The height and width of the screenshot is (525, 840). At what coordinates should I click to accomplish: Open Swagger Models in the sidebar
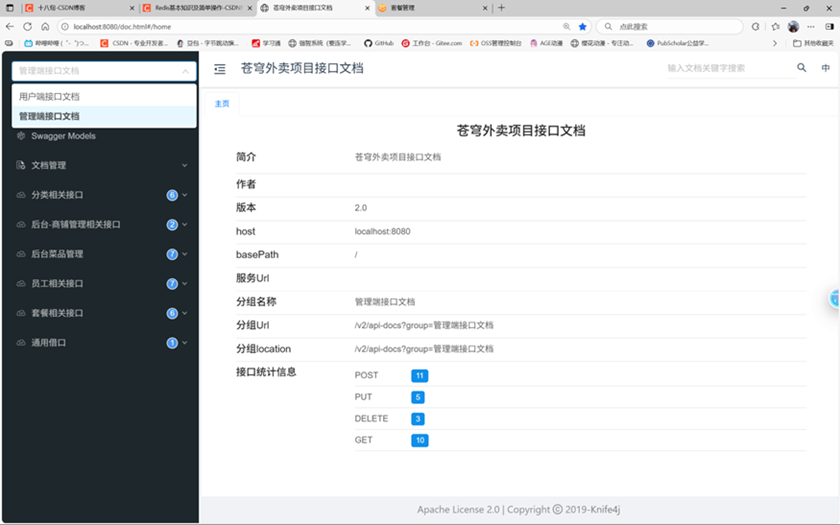(63, 136)
